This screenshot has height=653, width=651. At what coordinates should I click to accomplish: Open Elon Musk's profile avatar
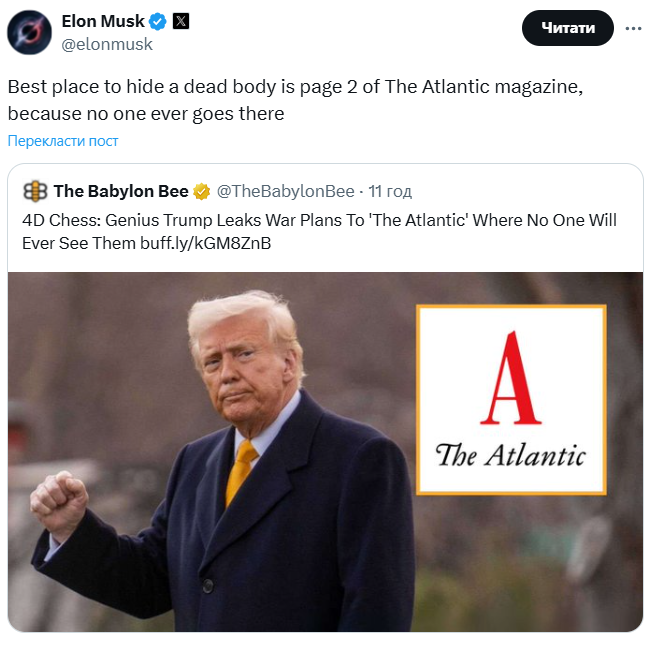29,32
